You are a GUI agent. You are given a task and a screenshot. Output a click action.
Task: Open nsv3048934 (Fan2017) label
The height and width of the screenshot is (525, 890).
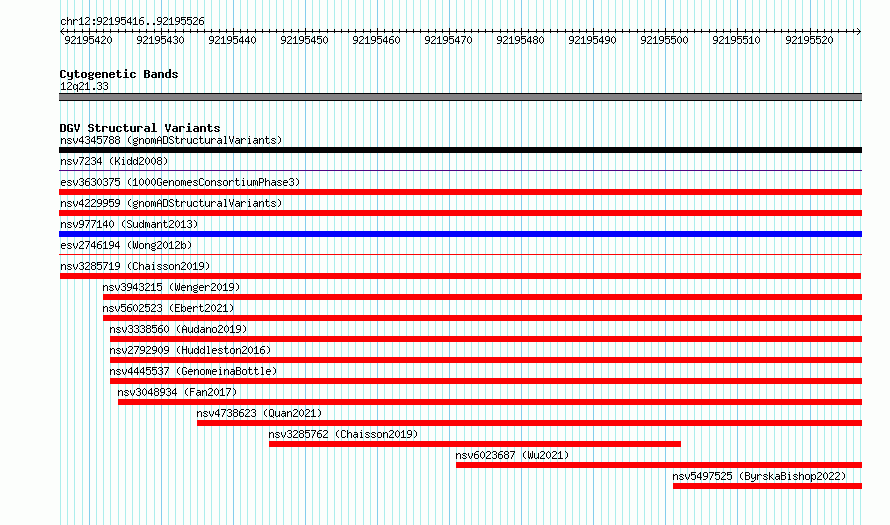(x=177, y=392)
